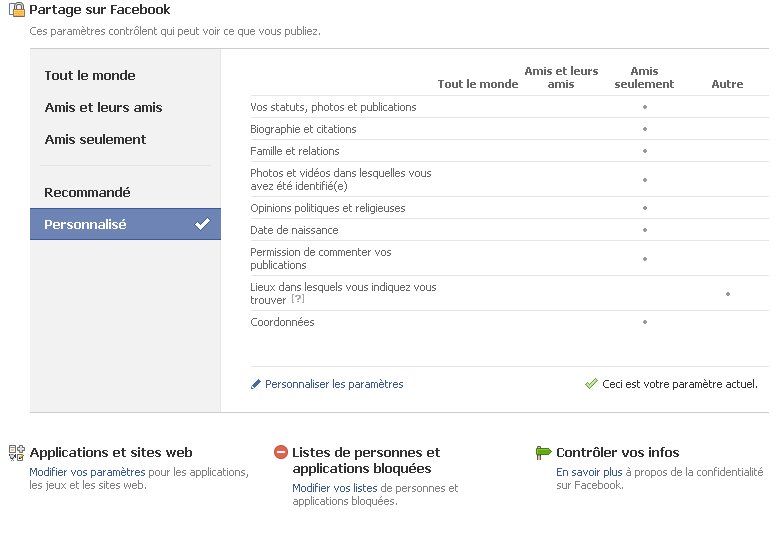Viewport: 782px width, 543px height.
Task: Click the Amis seulement dot for Date de naissance
Action: pyautogui.click(x=645, y=230)
